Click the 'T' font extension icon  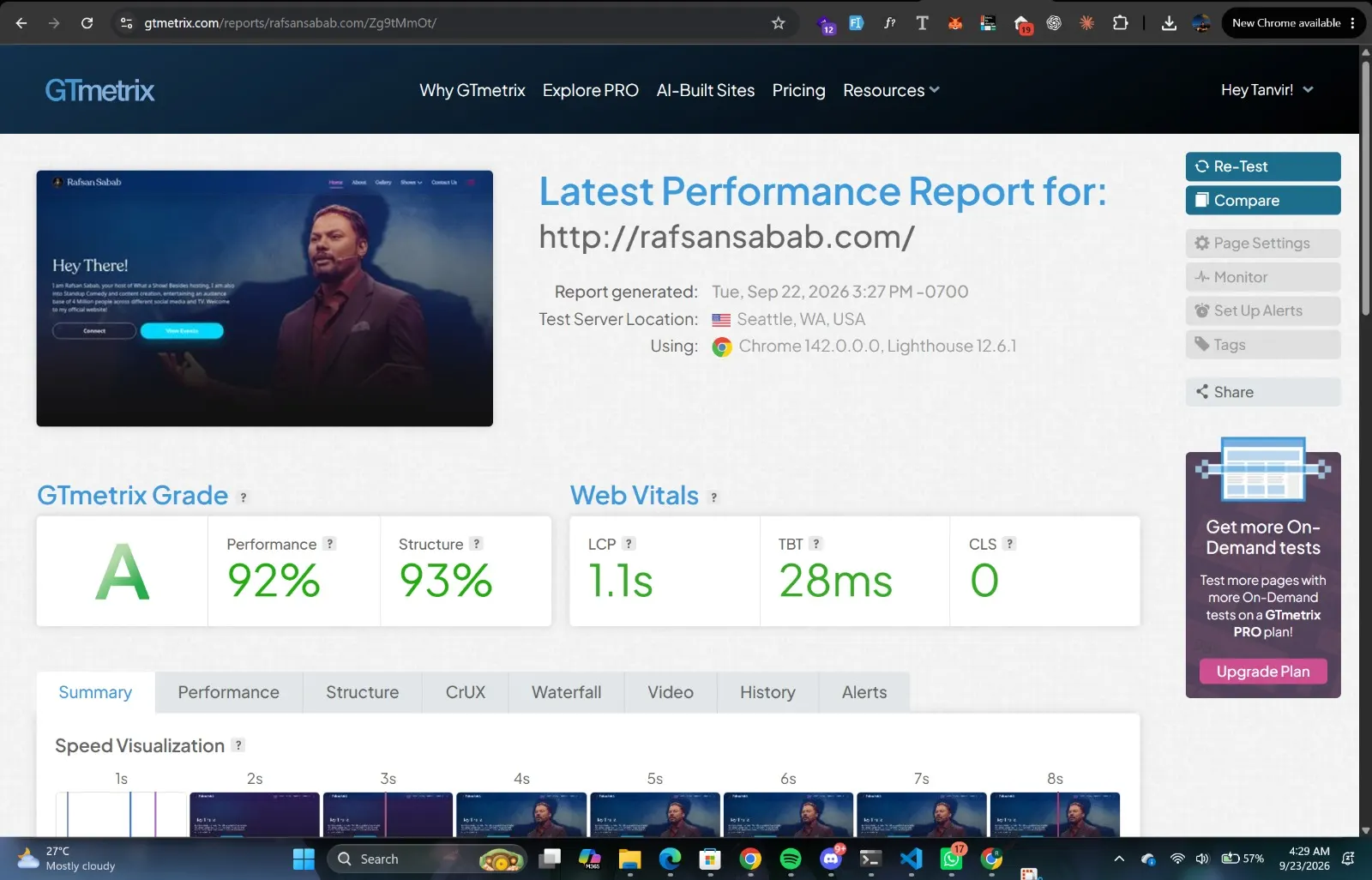tap(922, 23)
